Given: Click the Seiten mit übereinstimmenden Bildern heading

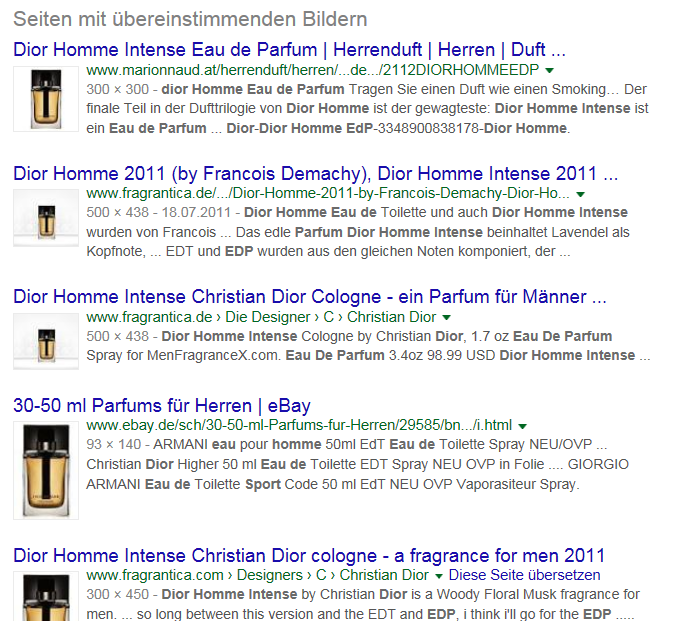Looking at the screenshot, I should pos(190,19).
